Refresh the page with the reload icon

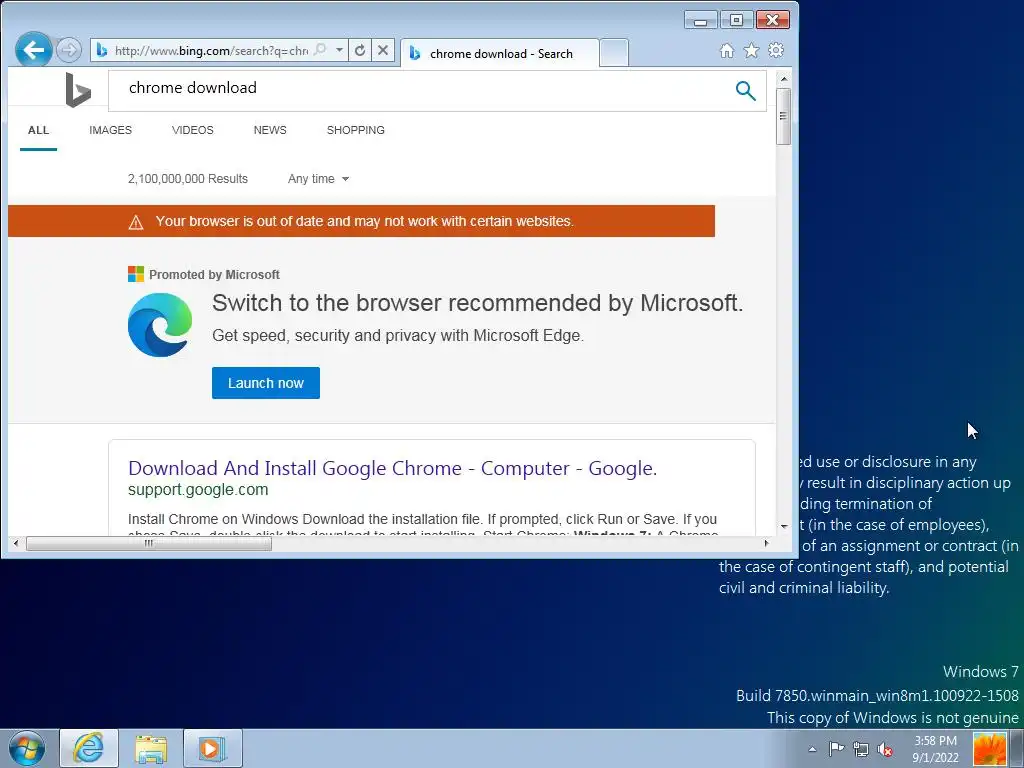click(360, 50)
